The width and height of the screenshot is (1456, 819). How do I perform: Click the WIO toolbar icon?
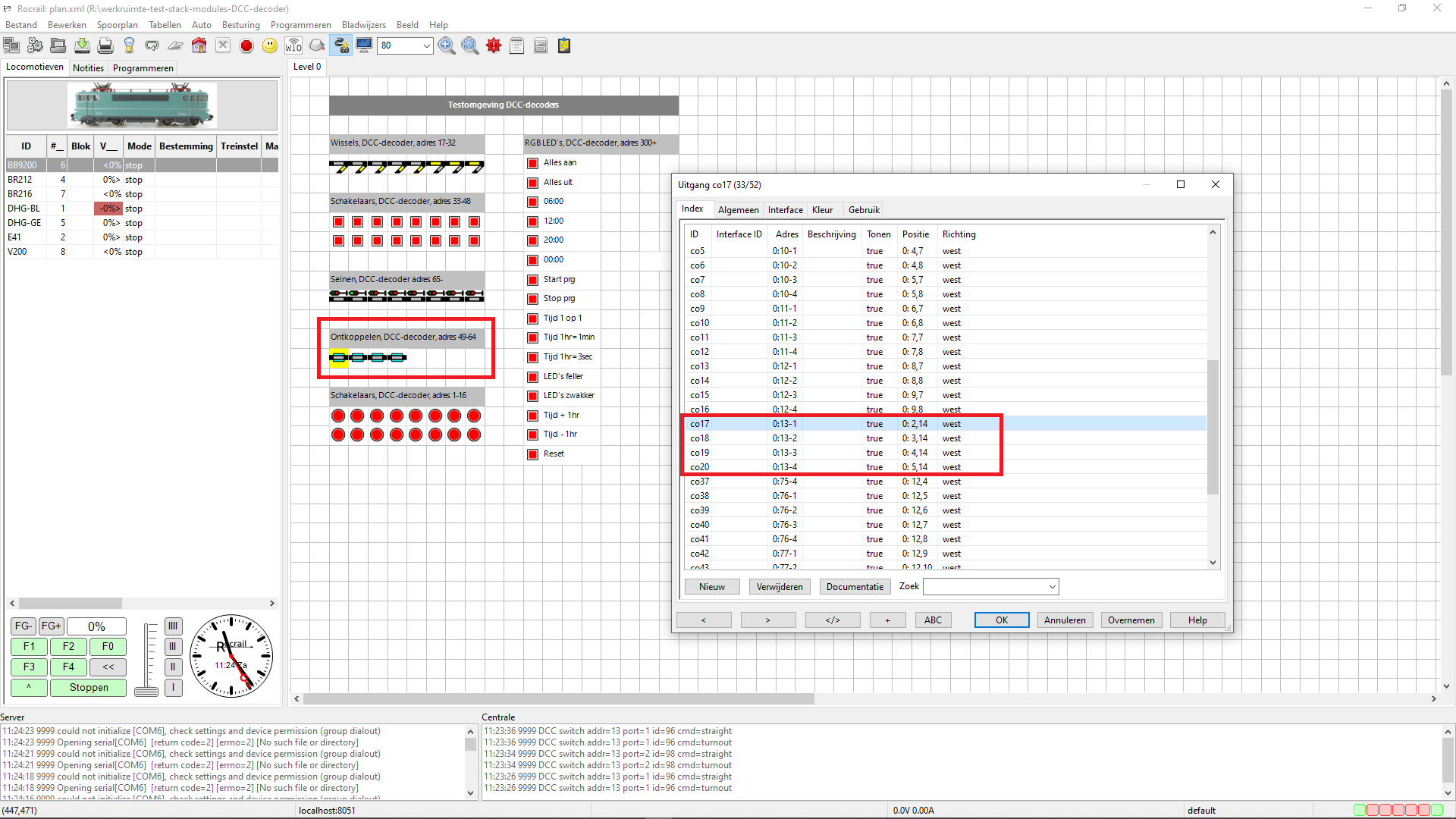(293, 46)
